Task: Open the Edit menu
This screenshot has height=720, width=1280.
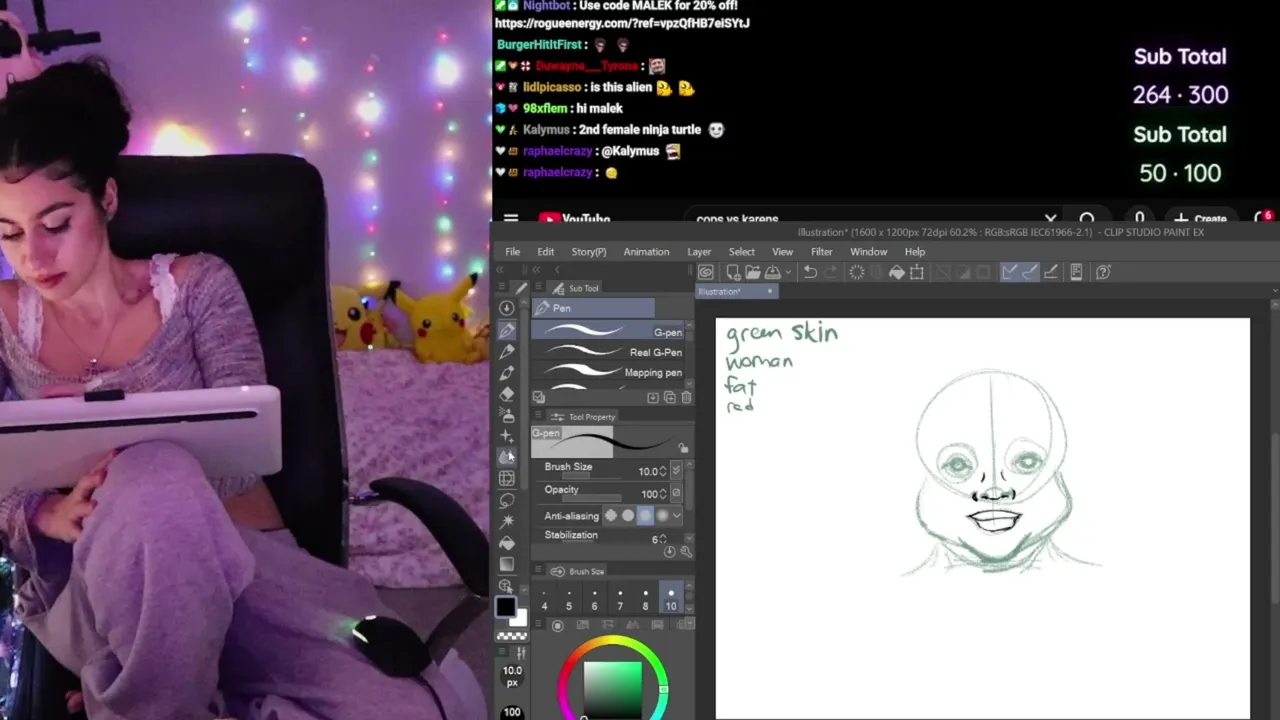Action: coord(545,252)
